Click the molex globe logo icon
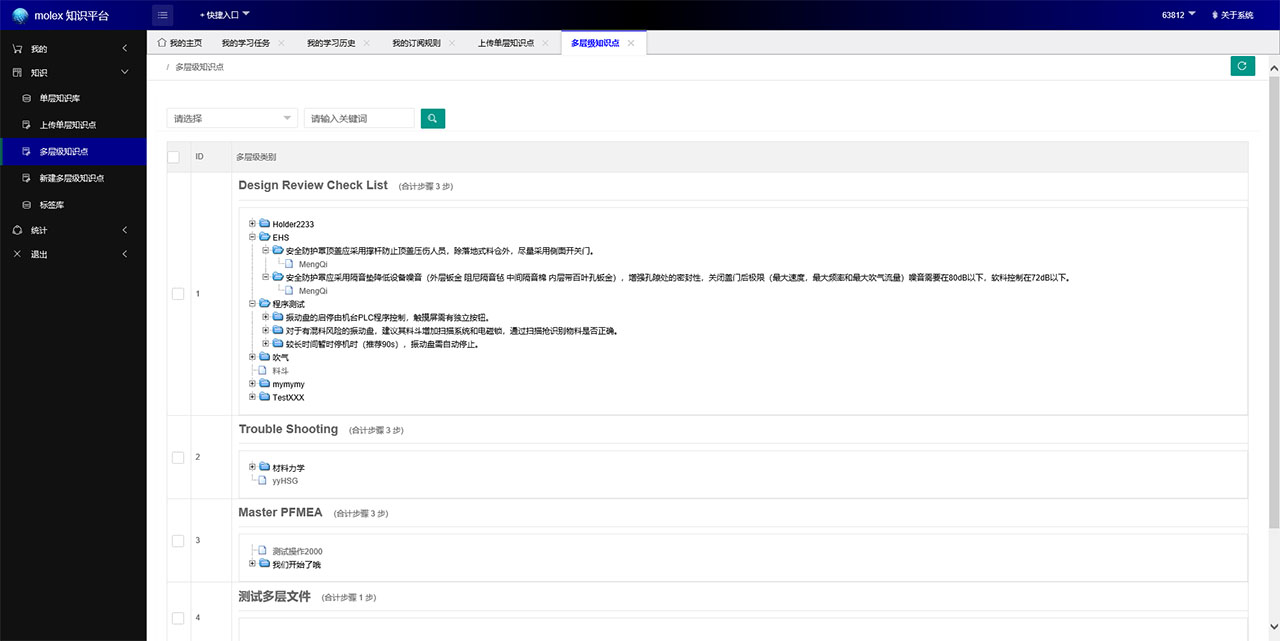 (20, 15)
